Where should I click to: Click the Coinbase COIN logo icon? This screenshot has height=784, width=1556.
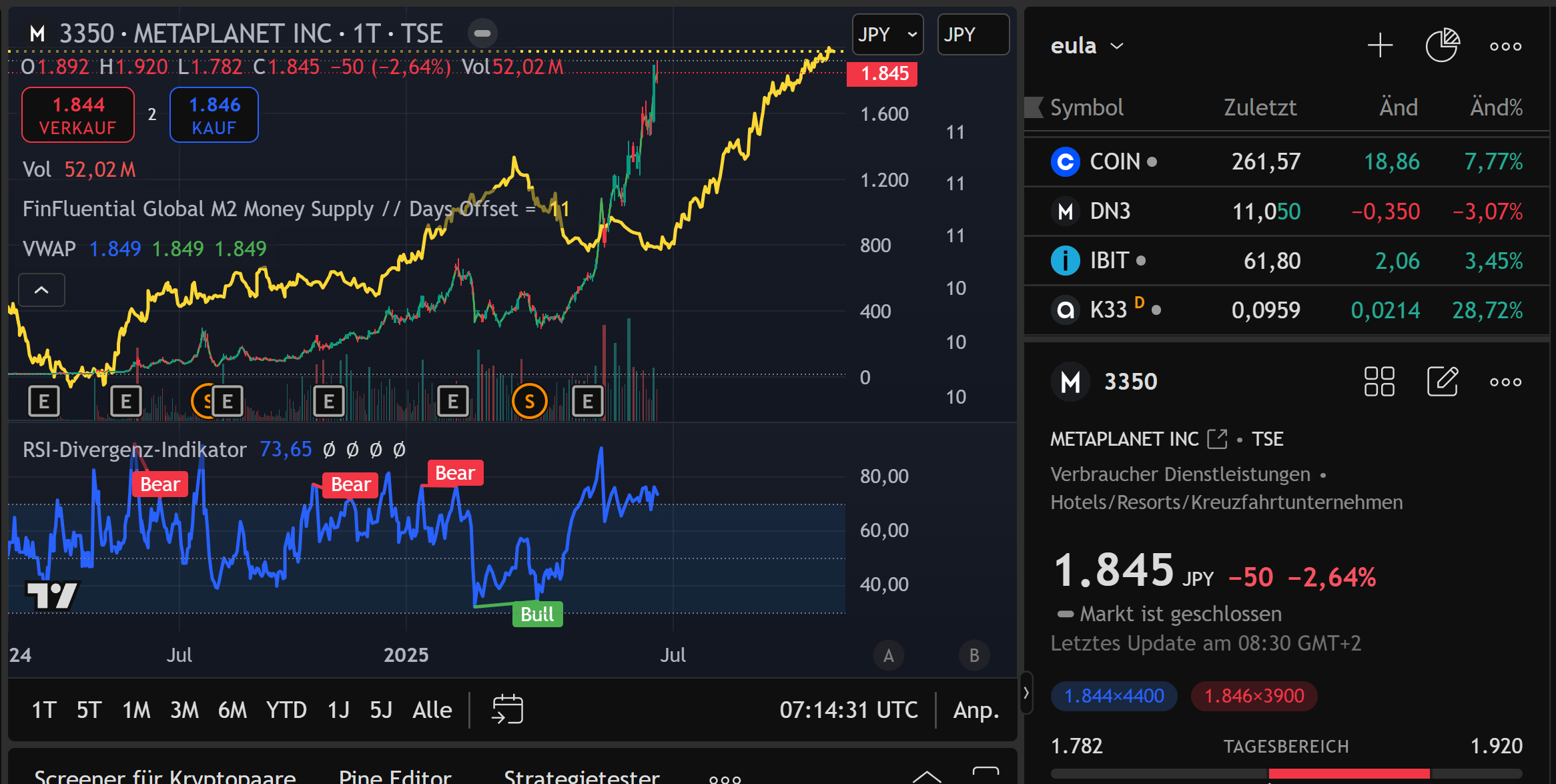(1065, 161)
